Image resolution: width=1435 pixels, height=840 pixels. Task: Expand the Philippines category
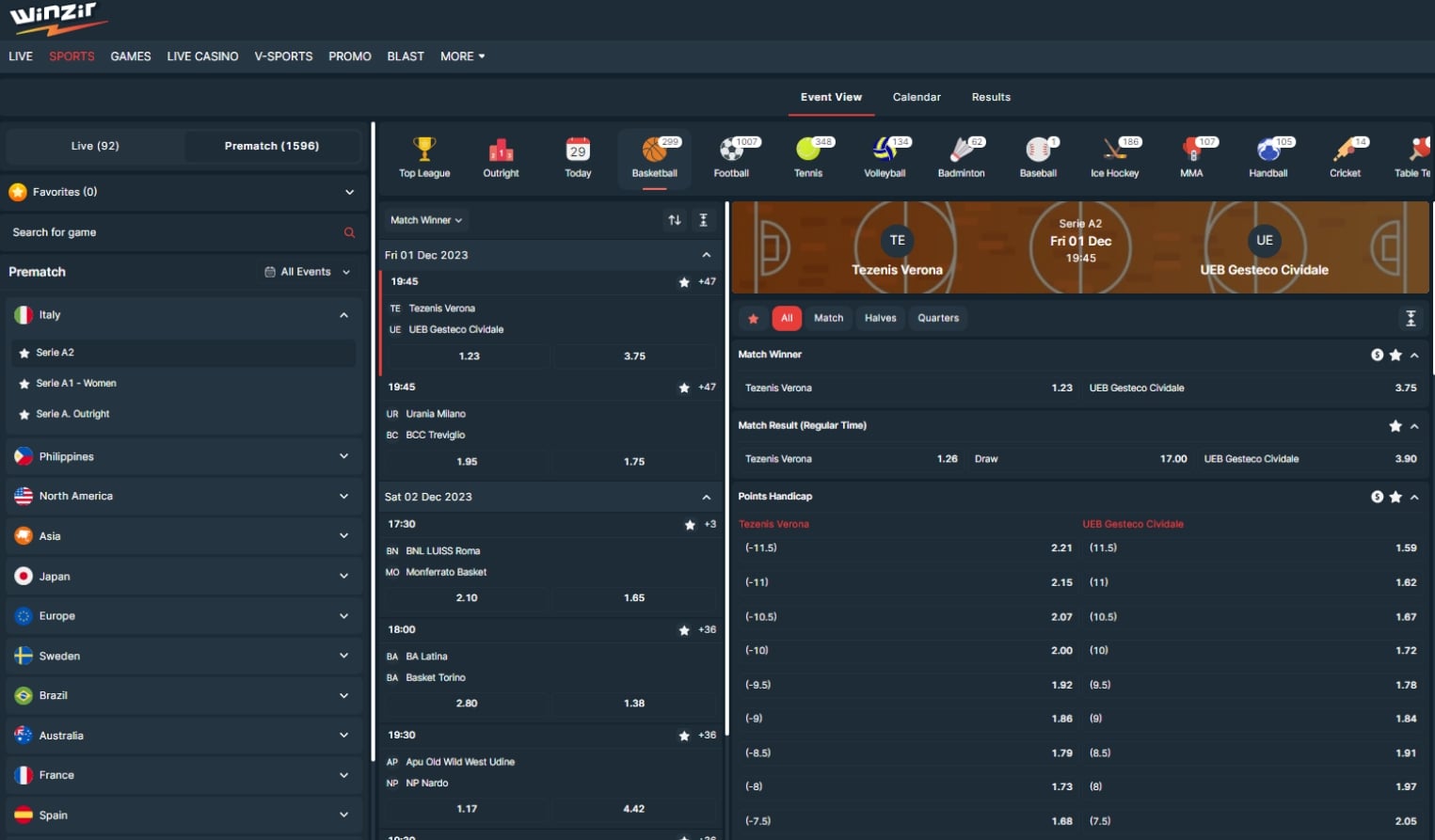(x=343, y=456)
